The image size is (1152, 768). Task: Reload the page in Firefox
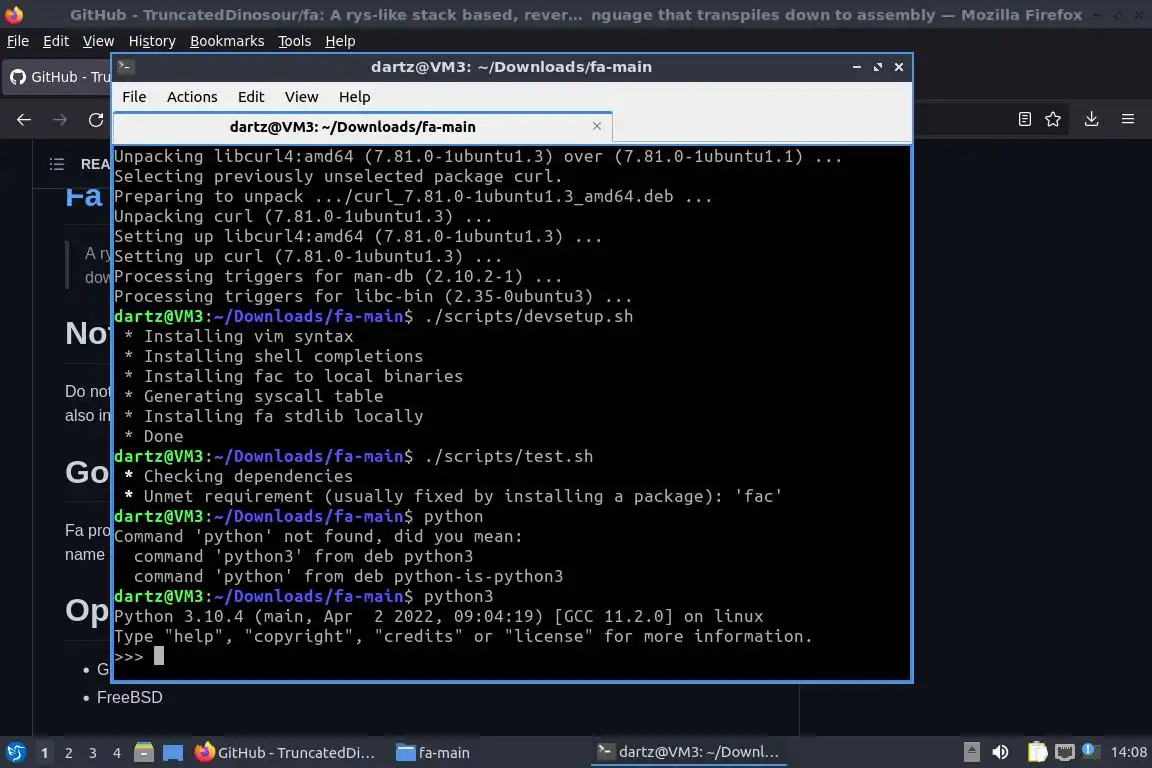coord(96,120)
